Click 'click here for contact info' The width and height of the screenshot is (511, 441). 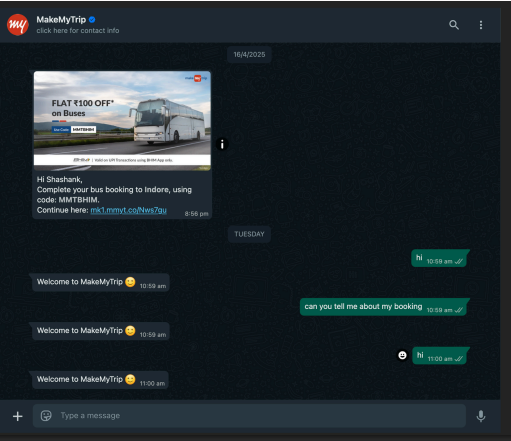point(78,31)
